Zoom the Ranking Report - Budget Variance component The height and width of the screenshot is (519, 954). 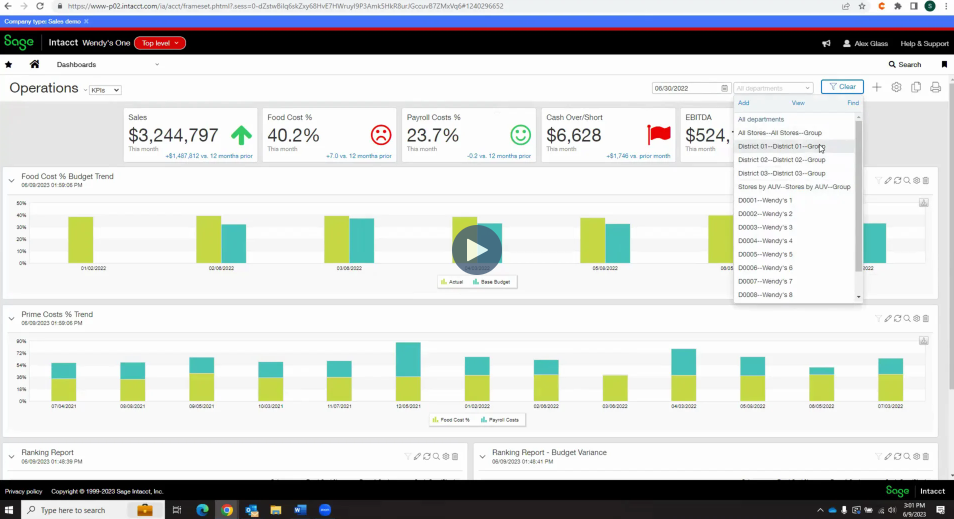pyautogui.click(x=907, y=456)
